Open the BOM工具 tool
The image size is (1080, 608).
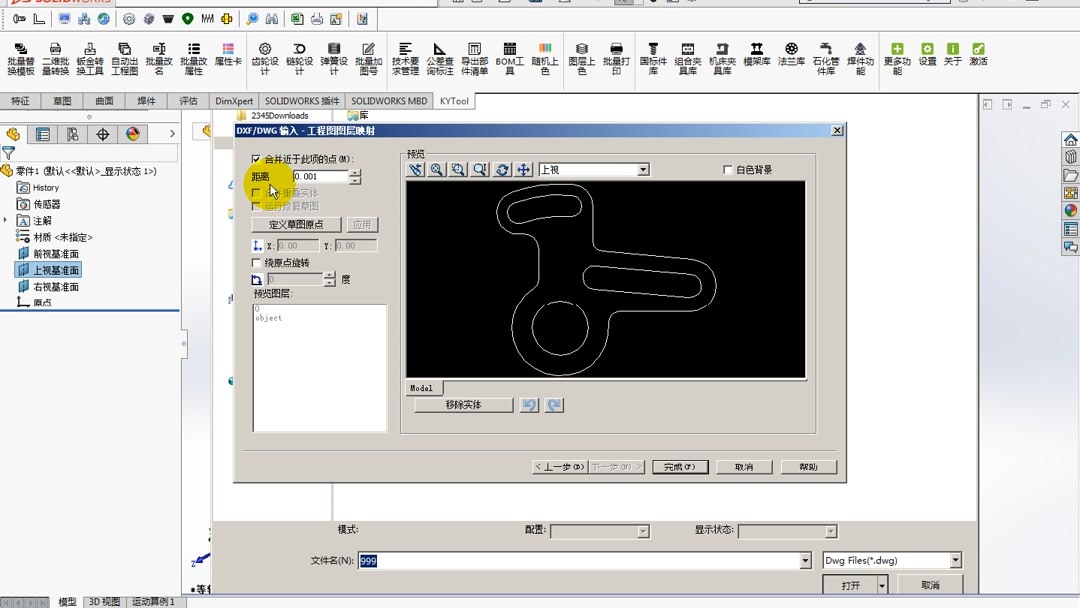[x=509, y=55]
